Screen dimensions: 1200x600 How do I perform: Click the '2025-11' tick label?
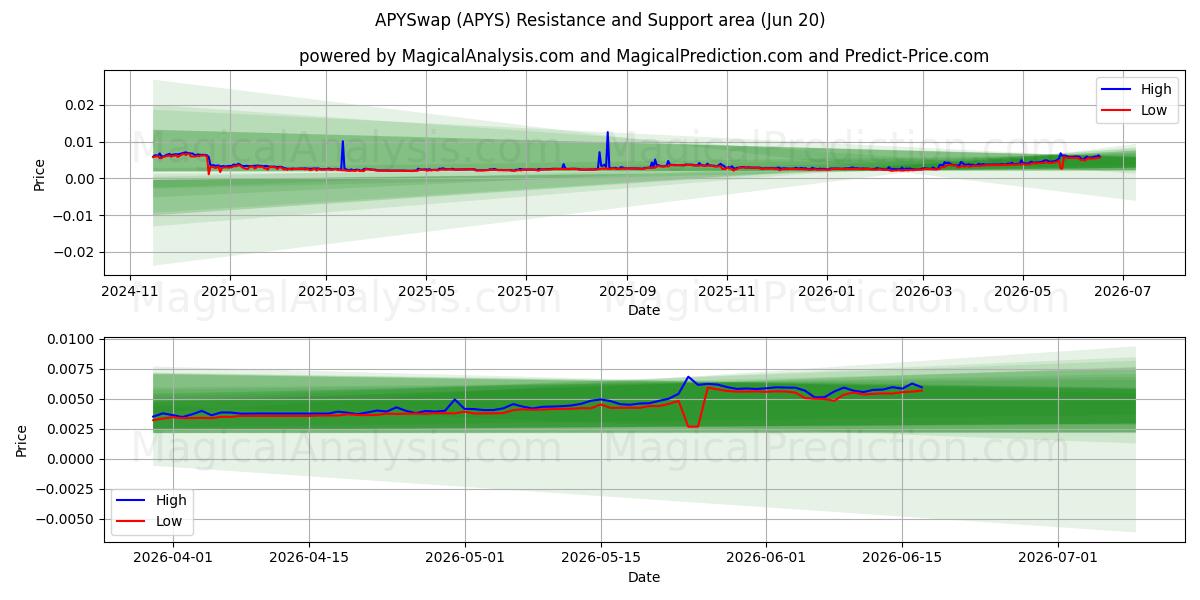click(727, 291)
